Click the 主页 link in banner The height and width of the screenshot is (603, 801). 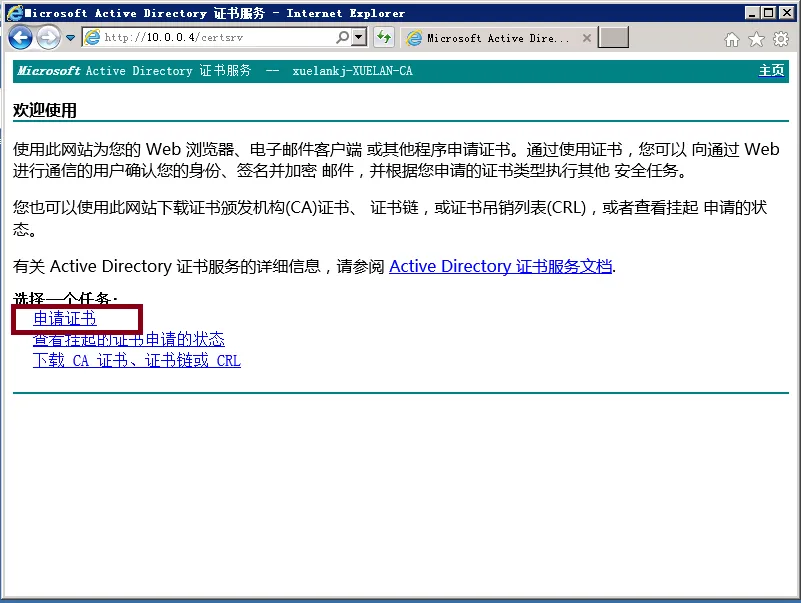pyautogui.click(x=771, y=70)
